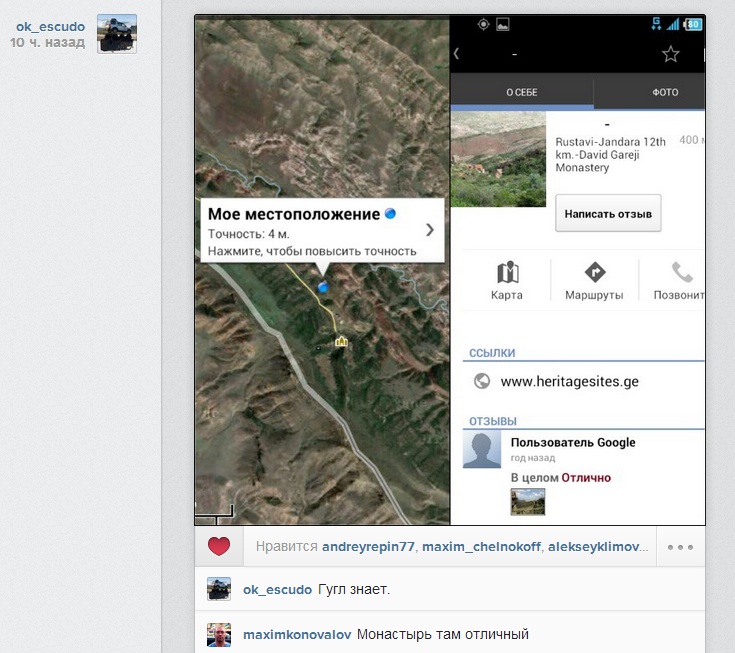Tap the Маршруты directions icon
This screenshot has width=735, height=653.
point(595,272)
